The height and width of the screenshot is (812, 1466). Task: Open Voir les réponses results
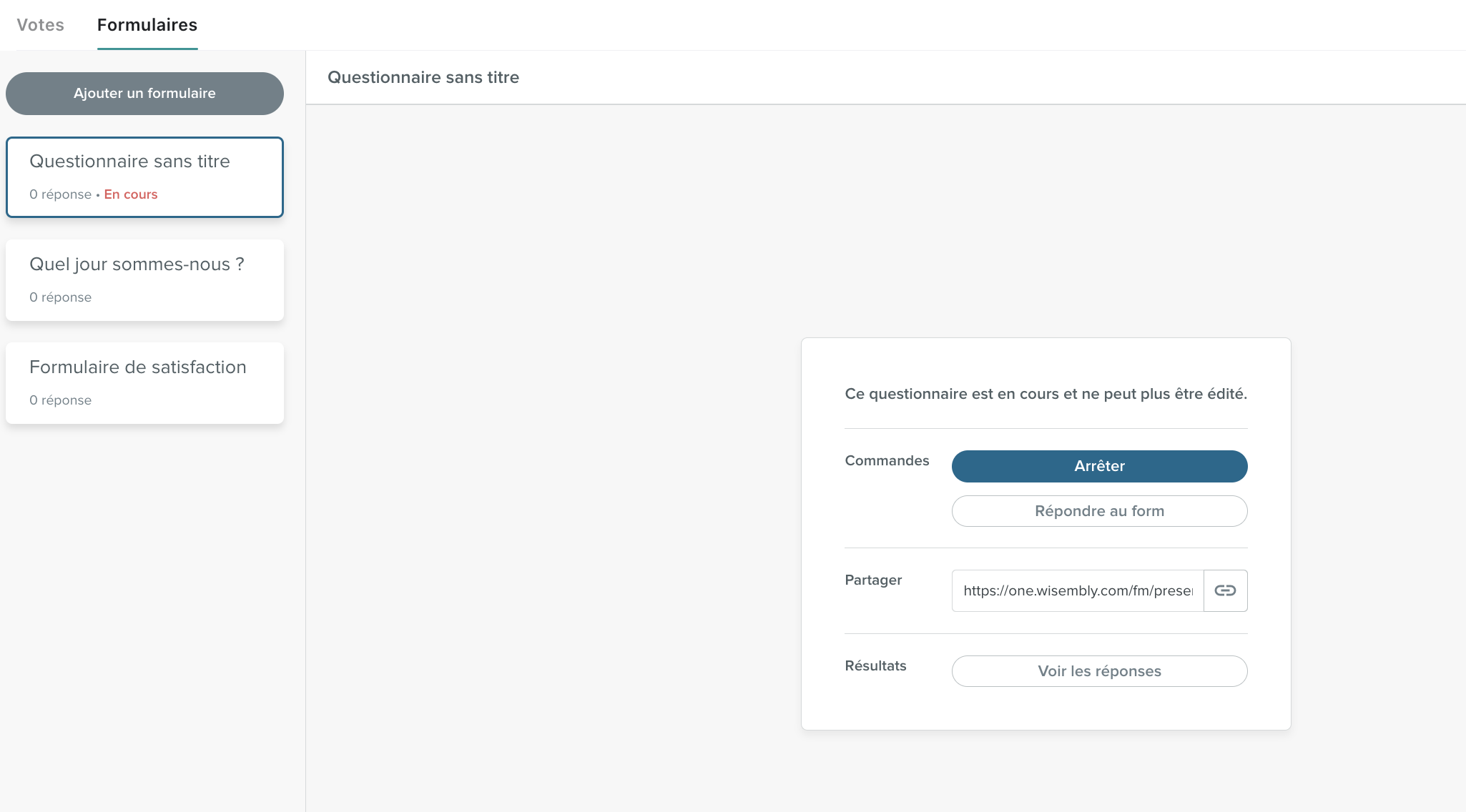click(x=1099, y=671)
